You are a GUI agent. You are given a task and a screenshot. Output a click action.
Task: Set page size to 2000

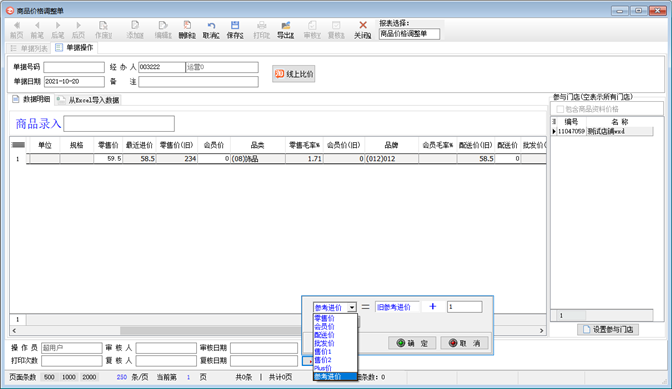[x=89, y=377]
